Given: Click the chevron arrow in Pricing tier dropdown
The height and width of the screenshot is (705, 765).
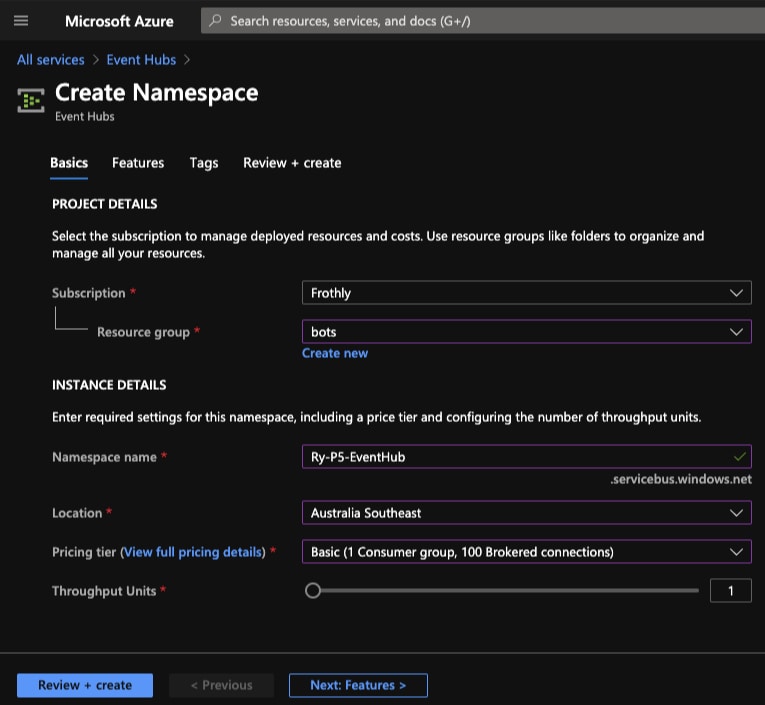Looking at the screenshot, I should [x=736, y=552].
